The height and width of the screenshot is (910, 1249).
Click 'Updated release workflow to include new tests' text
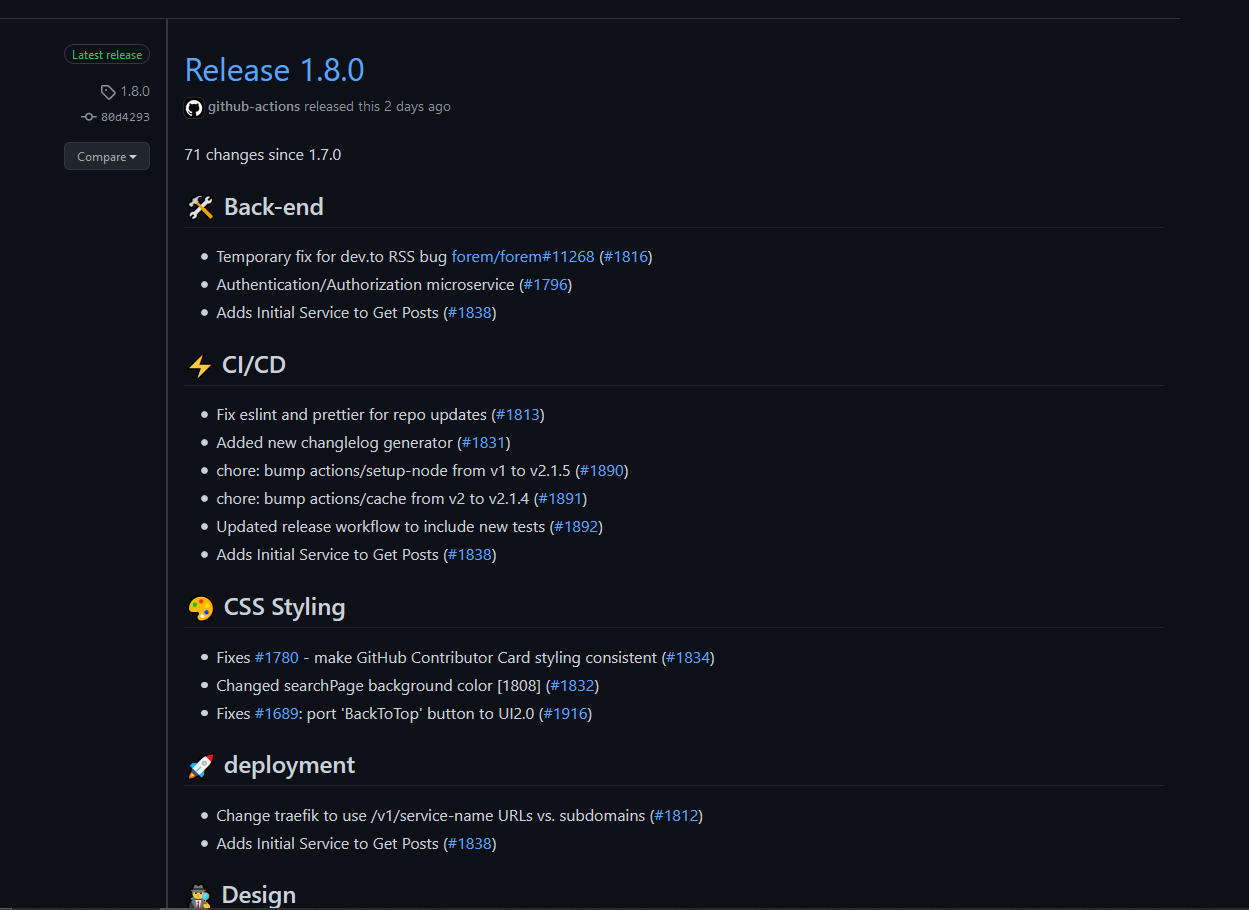381,527
